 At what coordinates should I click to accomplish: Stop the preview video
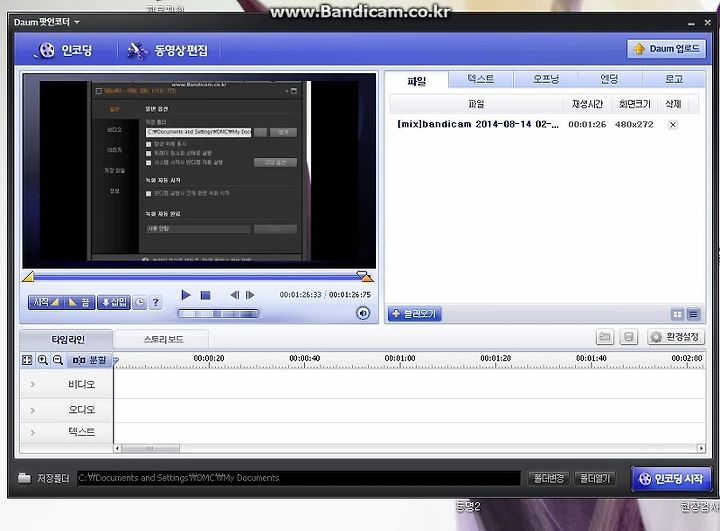click(x=205, y=295)
